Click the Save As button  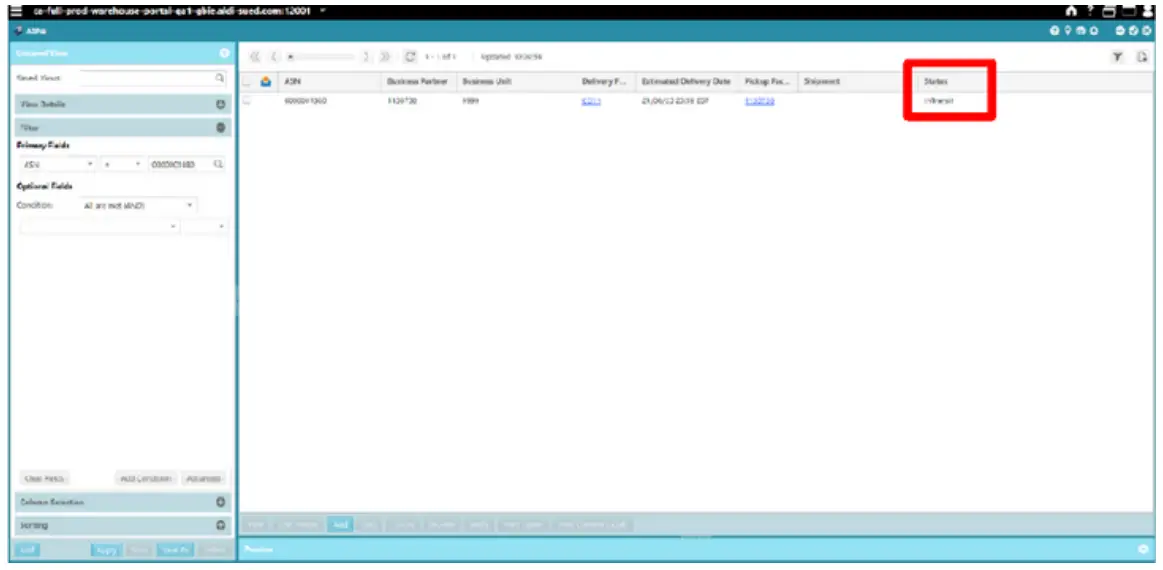pyautogui.click(x=176, y=550)
